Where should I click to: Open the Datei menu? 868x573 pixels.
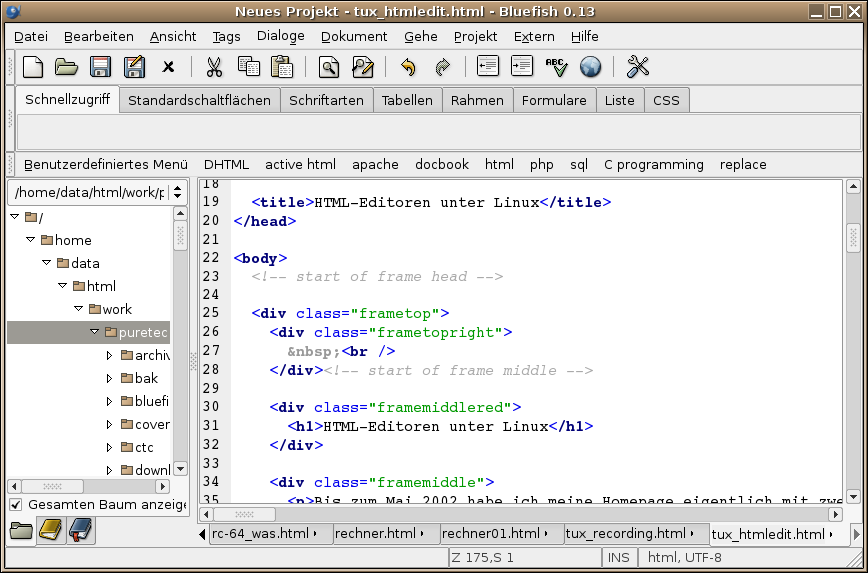click(x=31, y=37)
